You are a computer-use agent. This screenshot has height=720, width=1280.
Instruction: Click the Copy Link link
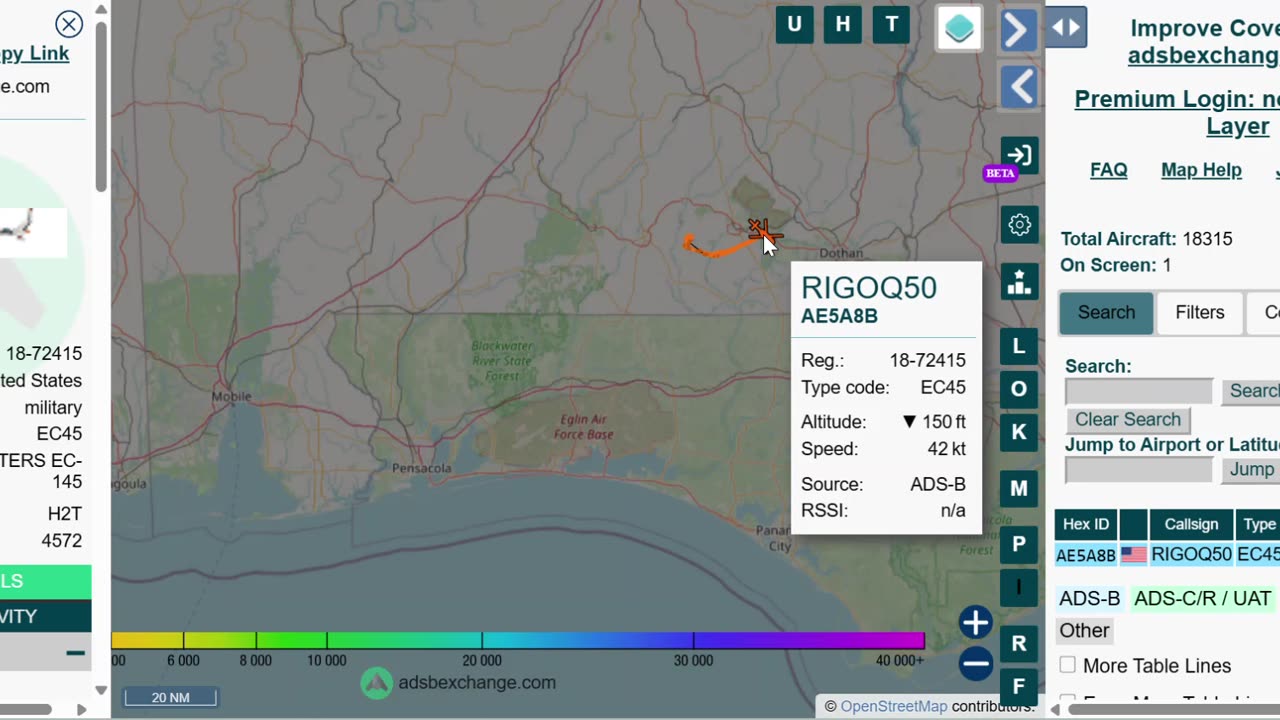[34, 54]
